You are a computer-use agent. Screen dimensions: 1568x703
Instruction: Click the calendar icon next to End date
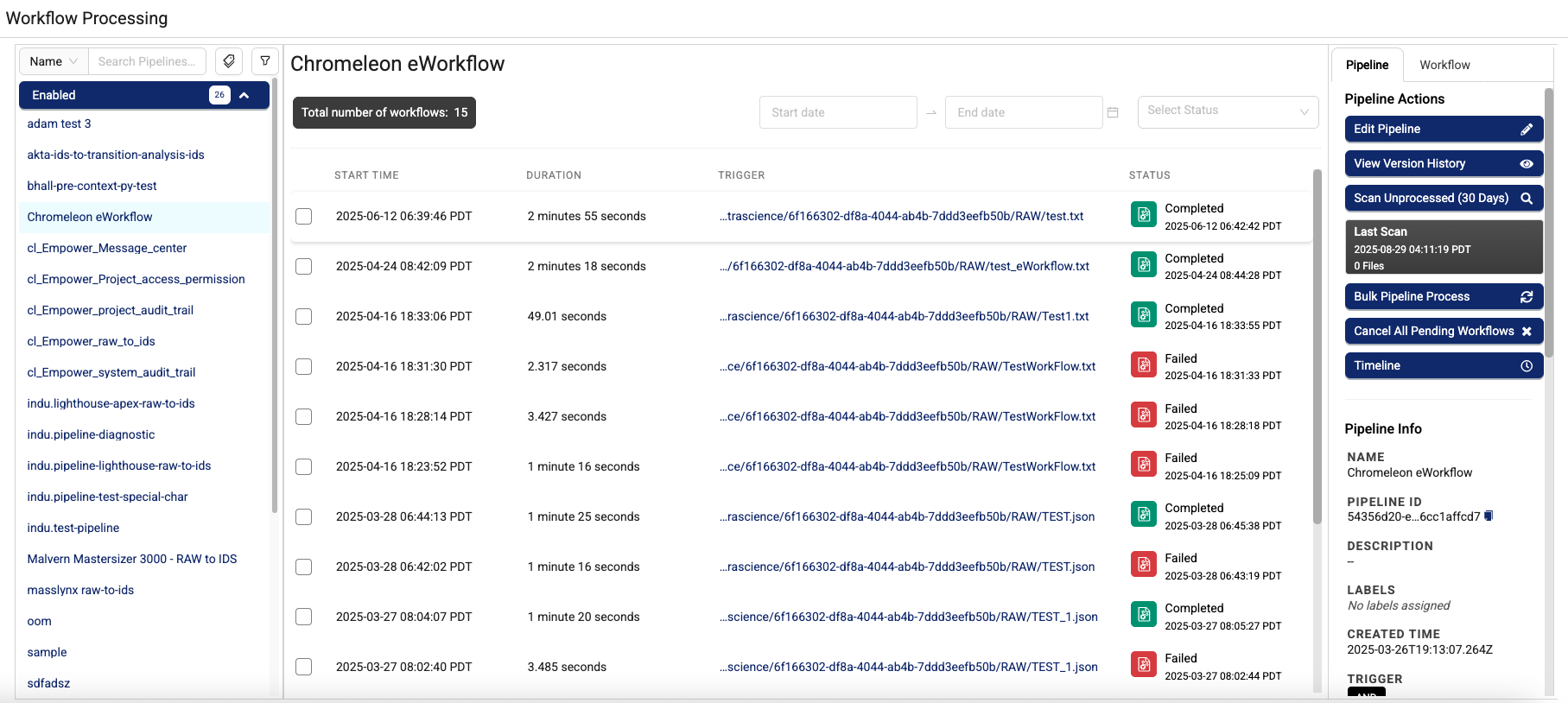click(1113, 112)
